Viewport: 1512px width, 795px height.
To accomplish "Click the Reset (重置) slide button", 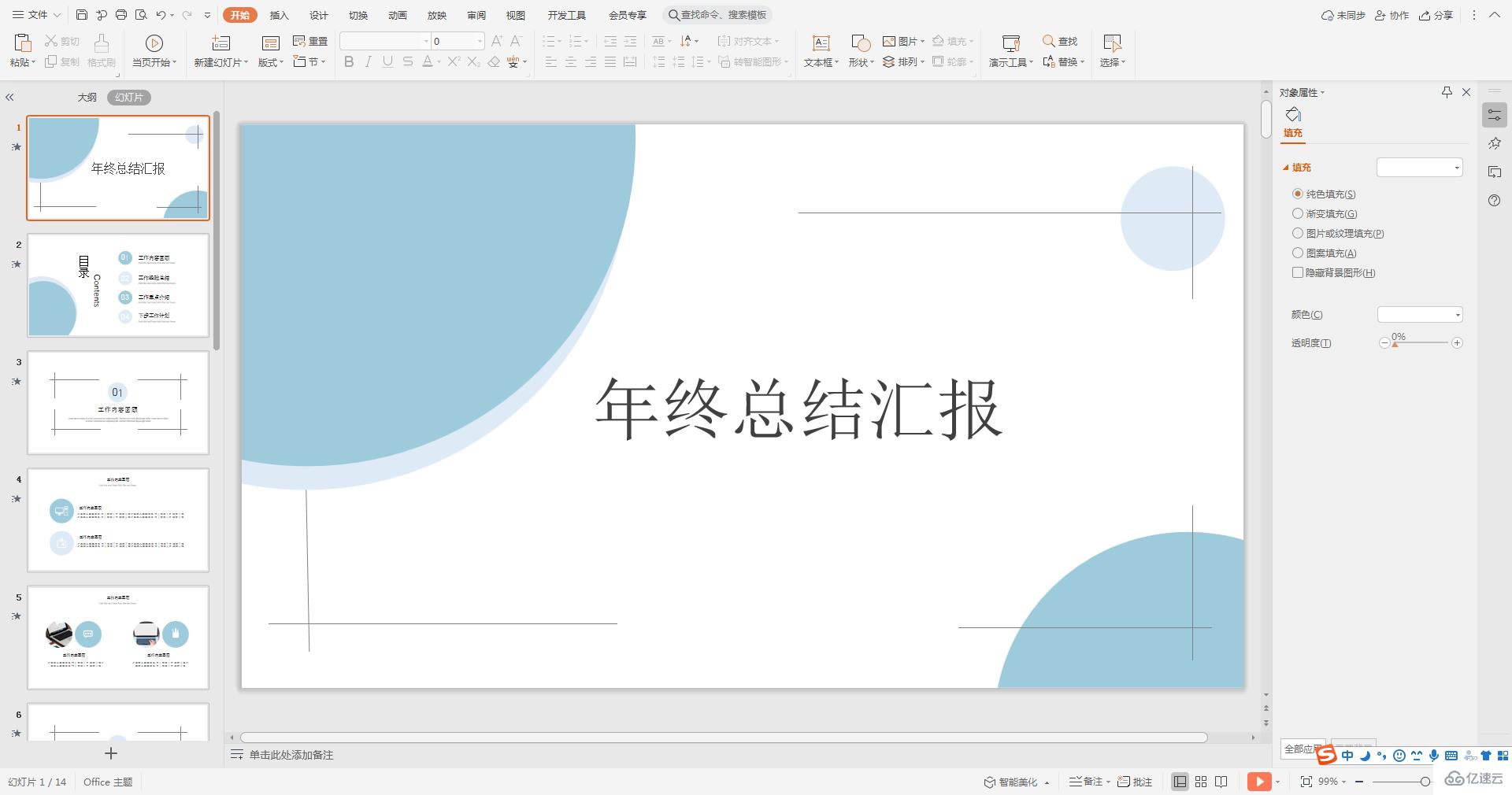I will 310,41.
